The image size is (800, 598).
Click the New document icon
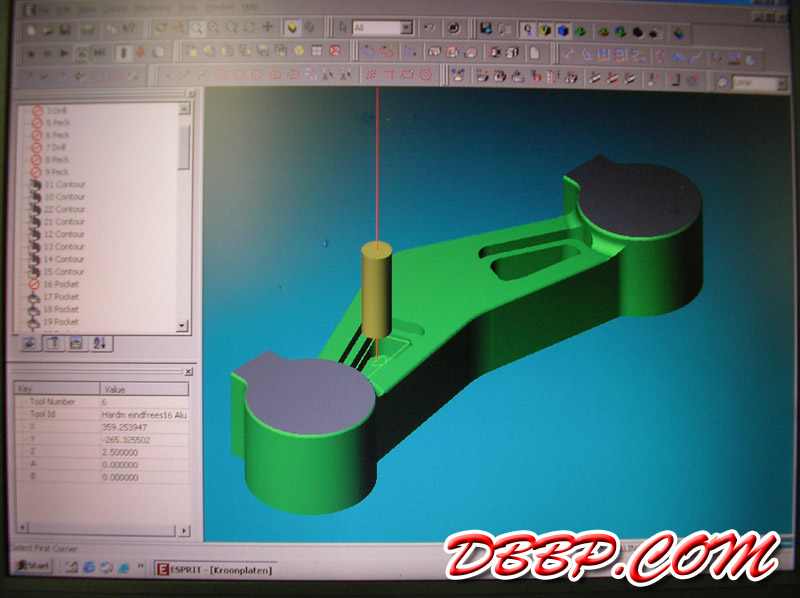(31, 28)
